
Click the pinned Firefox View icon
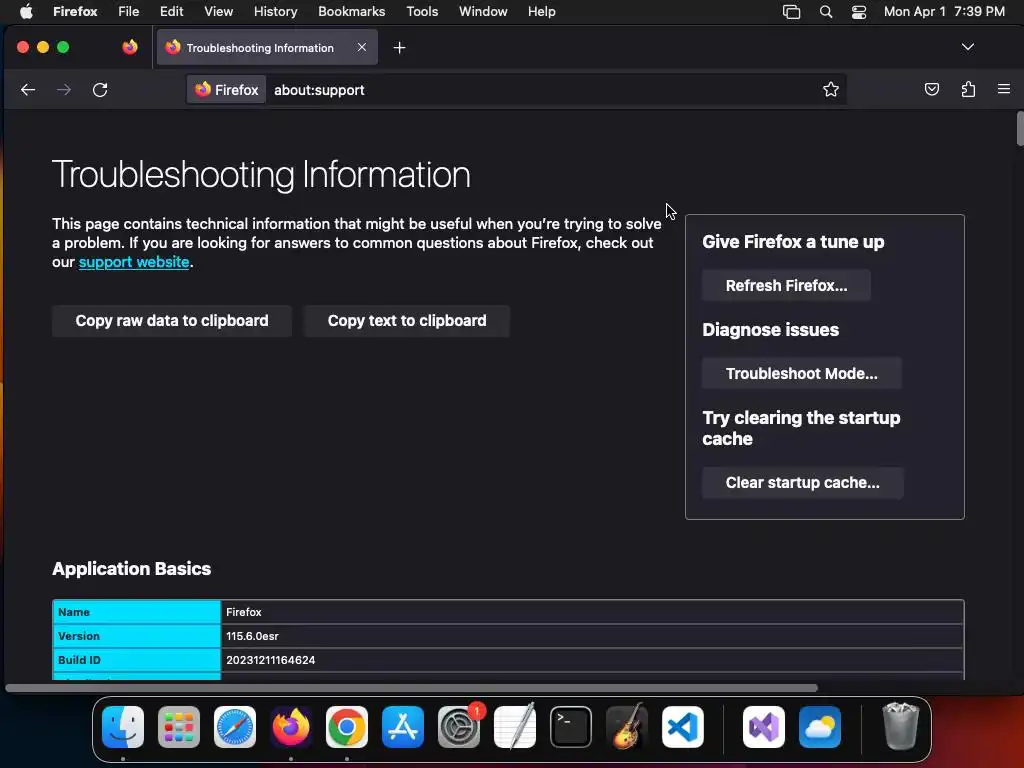(130, 47)
